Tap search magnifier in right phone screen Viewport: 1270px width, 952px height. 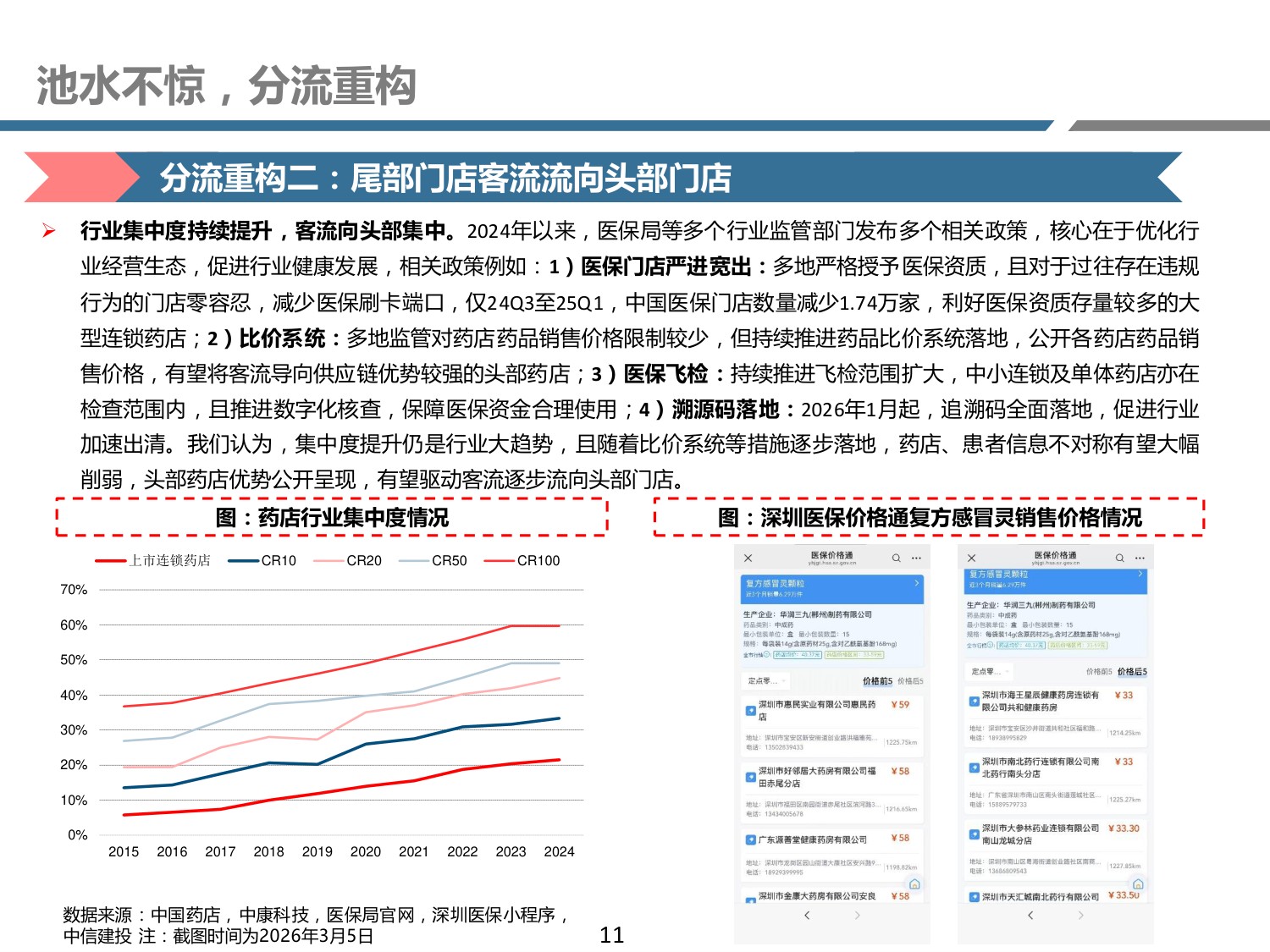point(1119,558)
